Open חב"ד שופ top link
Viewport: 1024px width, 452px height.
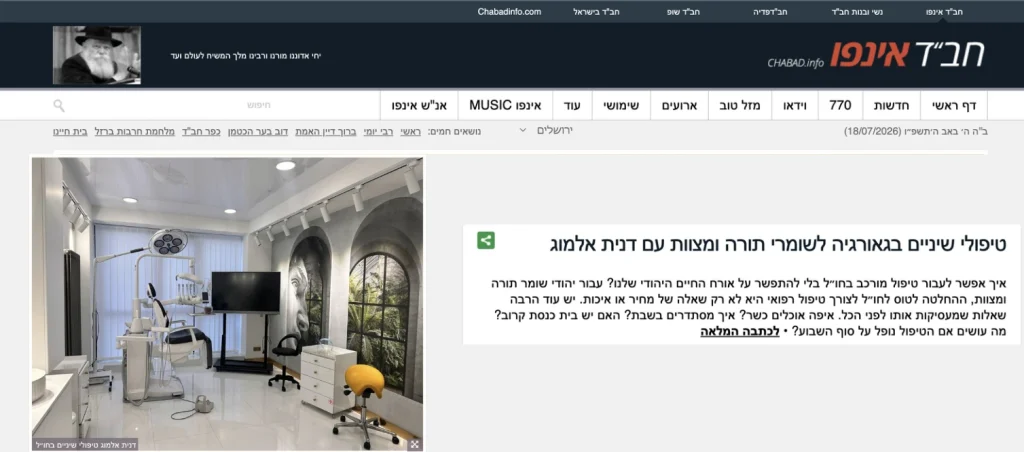(x=683, y=12)
